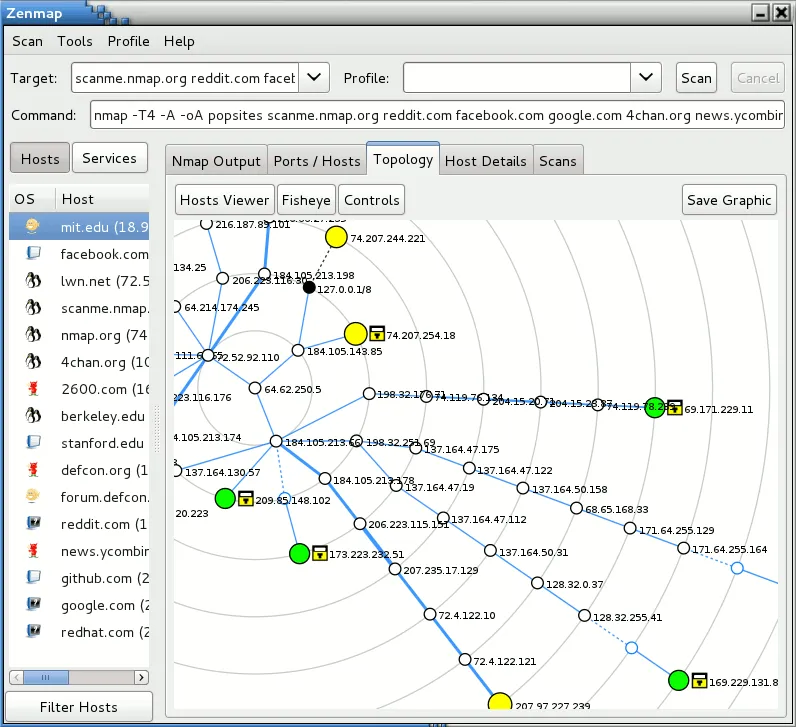This screenshot has width=796, height=727.
Task: Click the Filter Hosts button
Action: tap(79, 707)
